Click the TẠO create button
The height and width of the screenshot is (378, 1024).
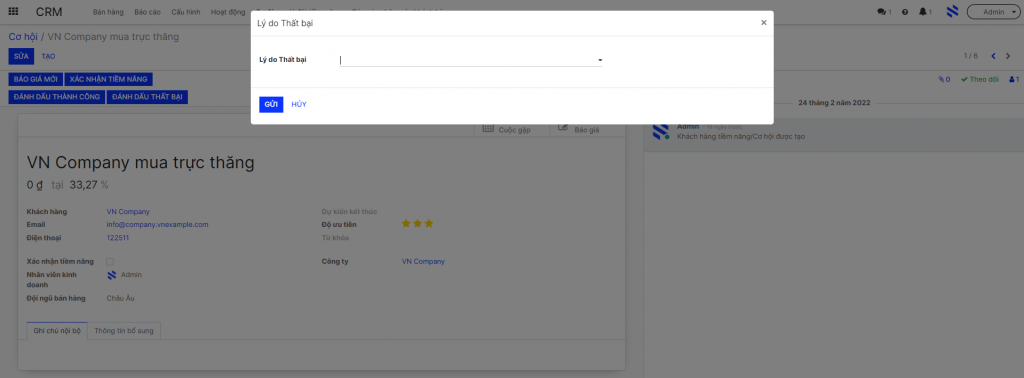point(48,56)
